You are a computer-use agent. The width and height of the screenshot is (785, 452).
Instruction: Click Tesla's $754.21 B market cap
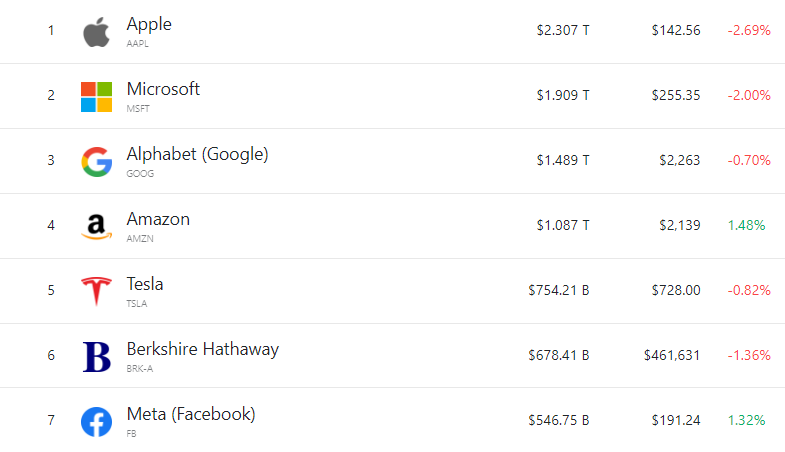pyautogui.click(x=558, y=290)
